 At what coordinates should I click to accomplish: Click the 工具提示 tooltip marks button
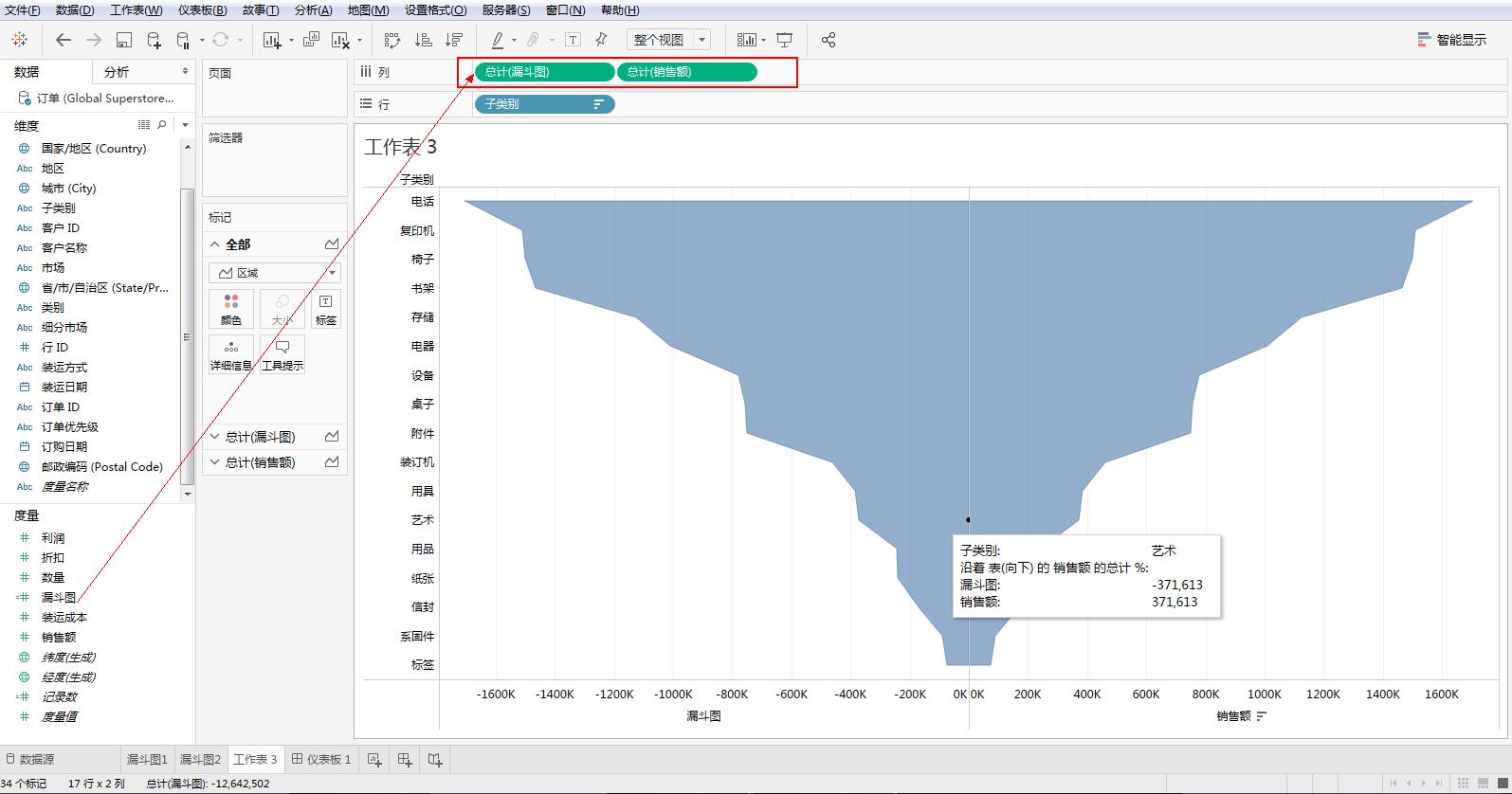point(282,354)
